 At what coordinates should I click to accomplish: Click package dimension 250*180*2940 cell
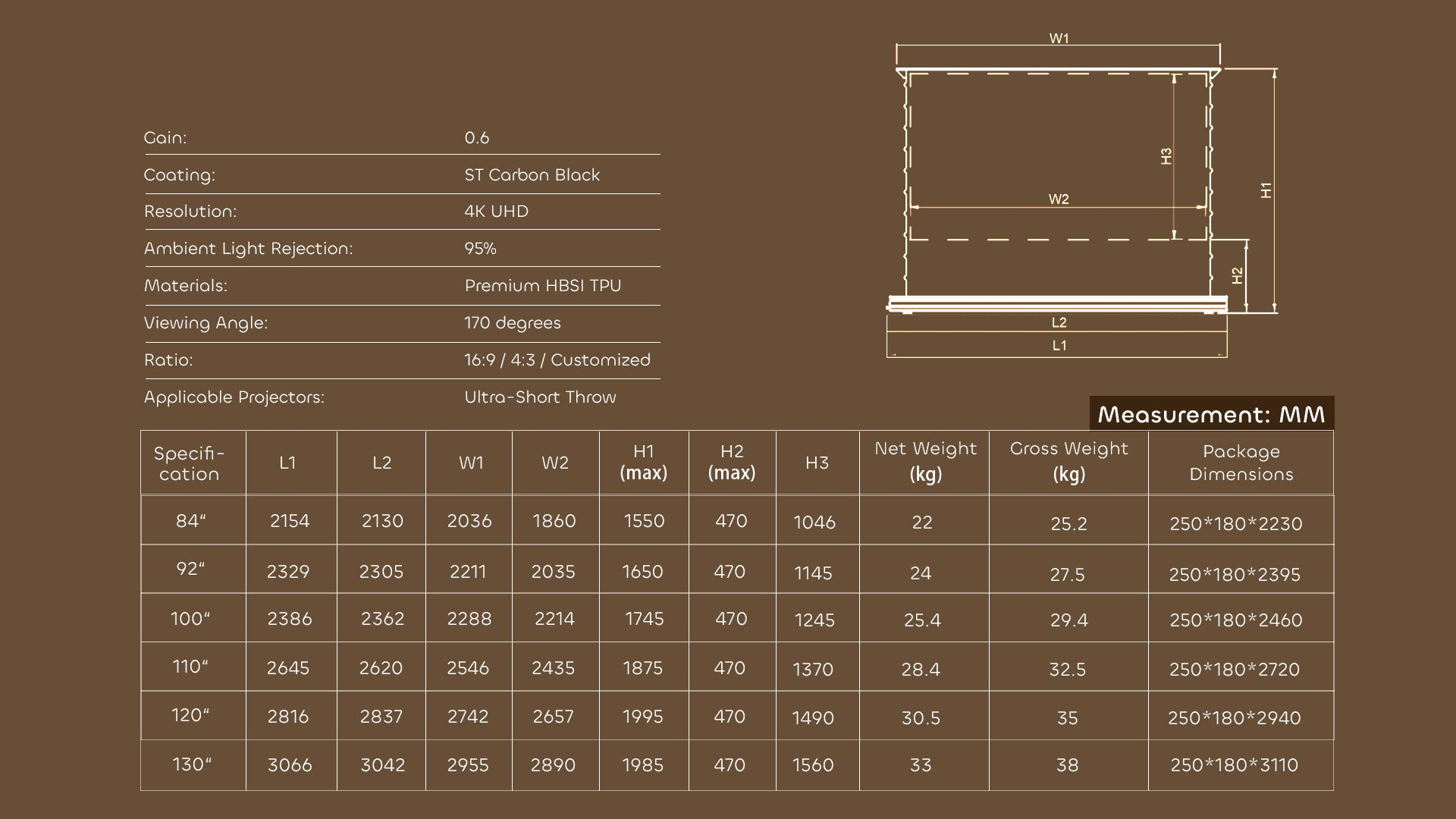pos(1234,718)
